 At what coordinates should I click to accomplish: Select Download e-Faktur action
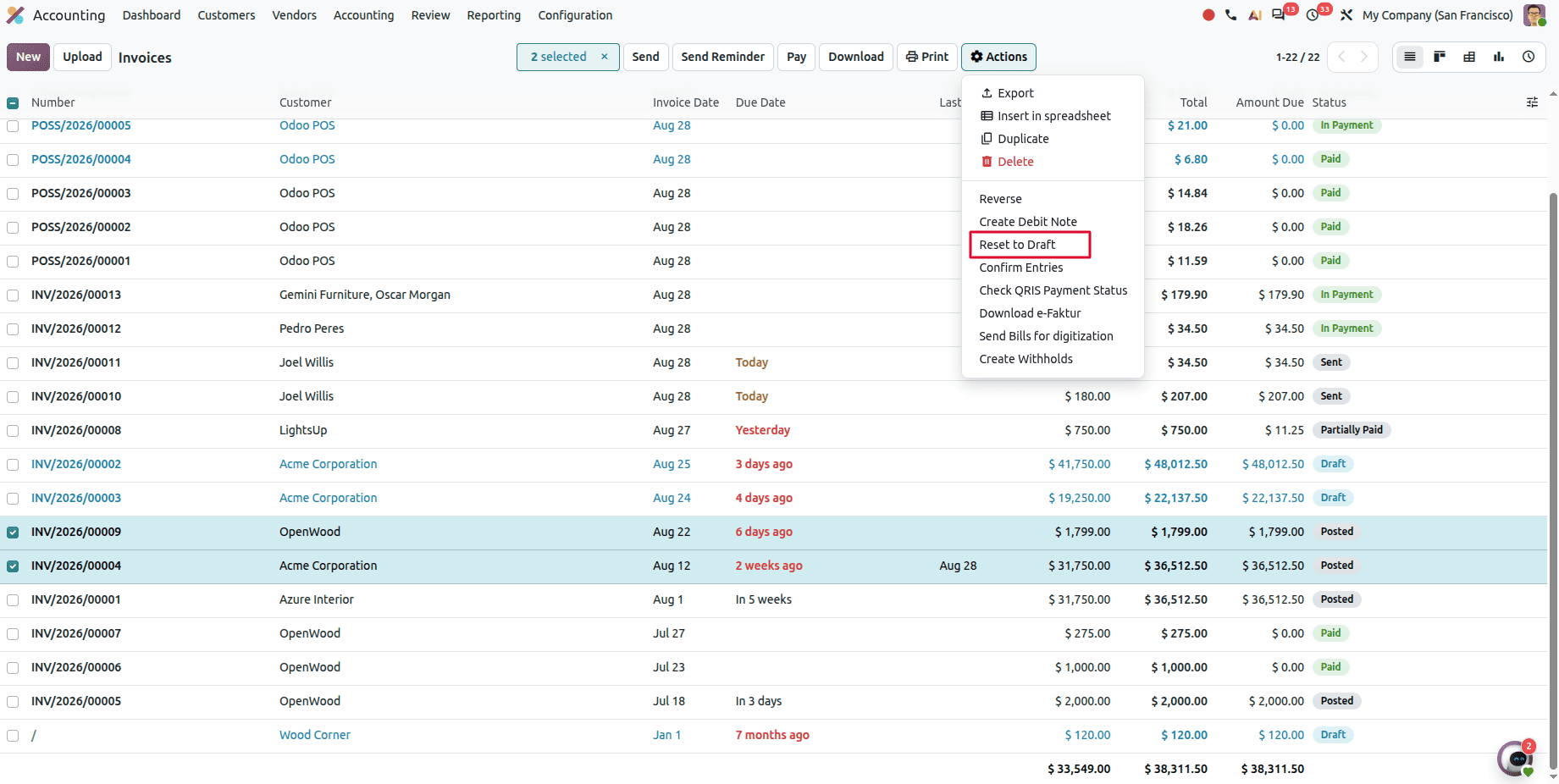coord(1053,313)
